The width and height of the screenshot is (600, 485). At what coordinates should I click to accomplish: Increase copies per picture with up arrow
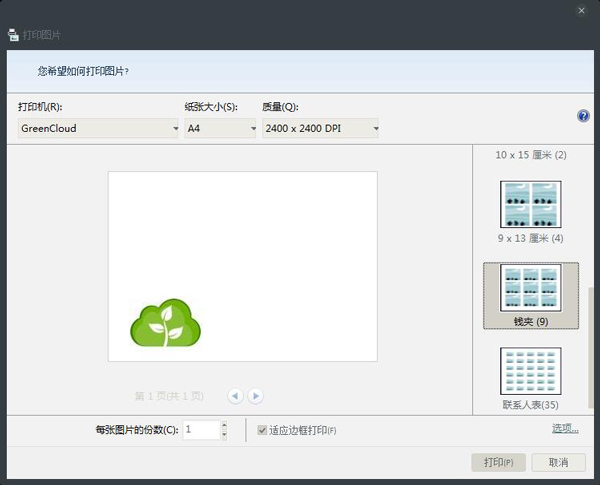point(224,425)
